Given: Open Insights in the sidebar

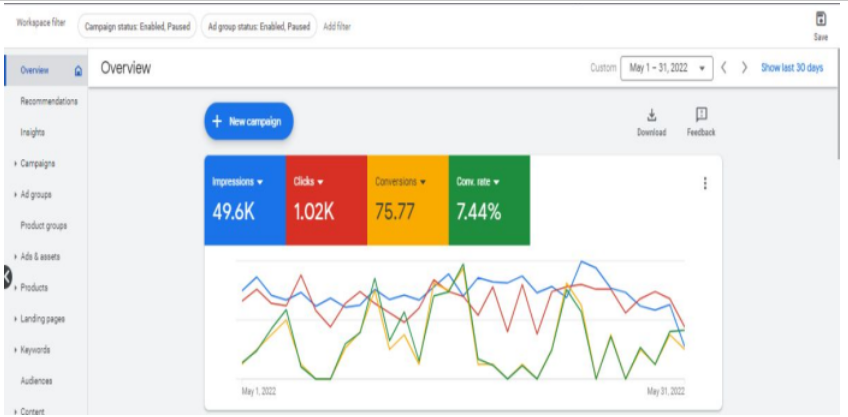Looking at the screenshot, I should pos(32,132).
